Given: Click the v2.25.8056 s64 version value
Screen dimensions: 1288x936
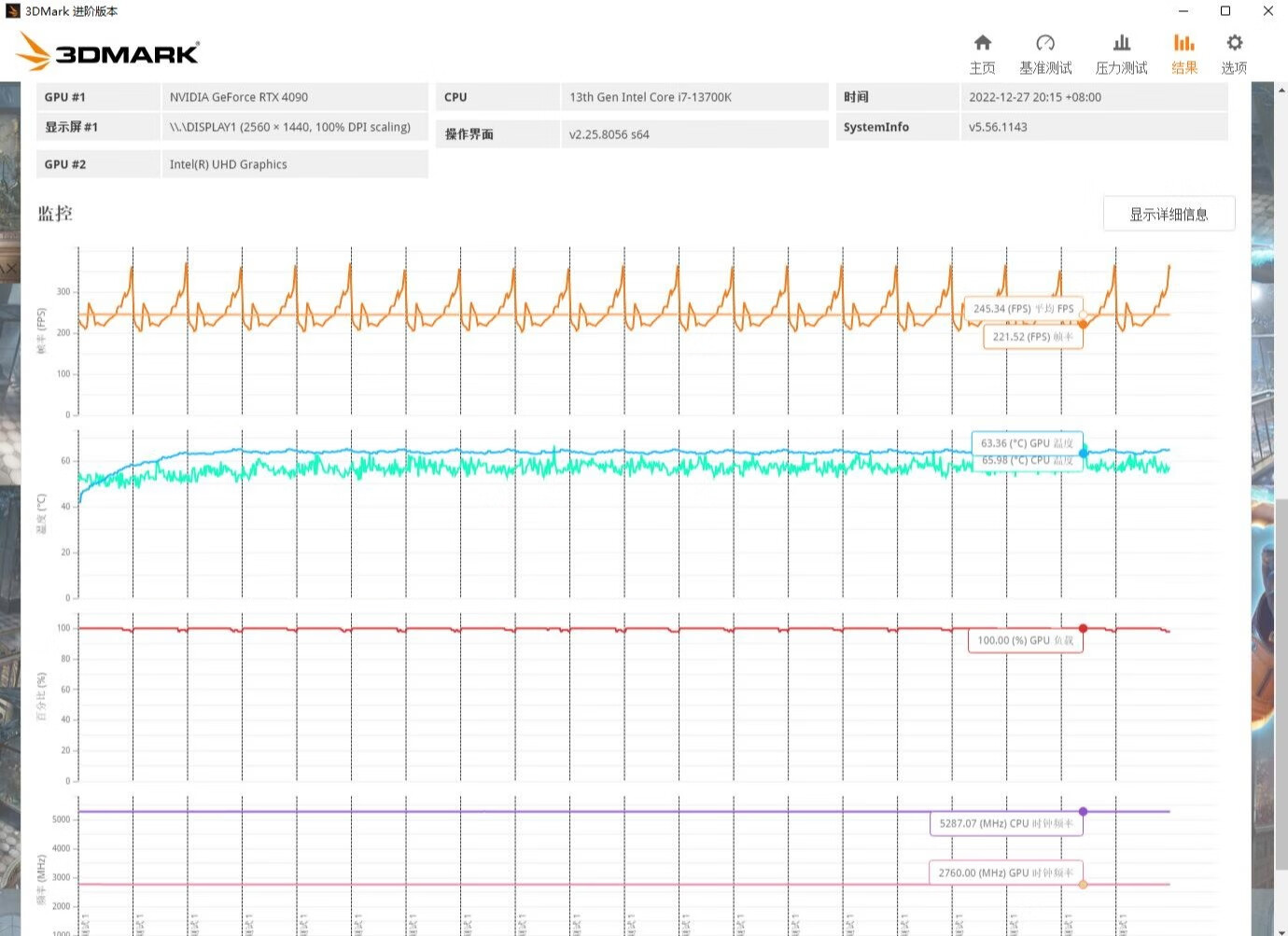Looking at the screenshot, I should pos(609,134).
